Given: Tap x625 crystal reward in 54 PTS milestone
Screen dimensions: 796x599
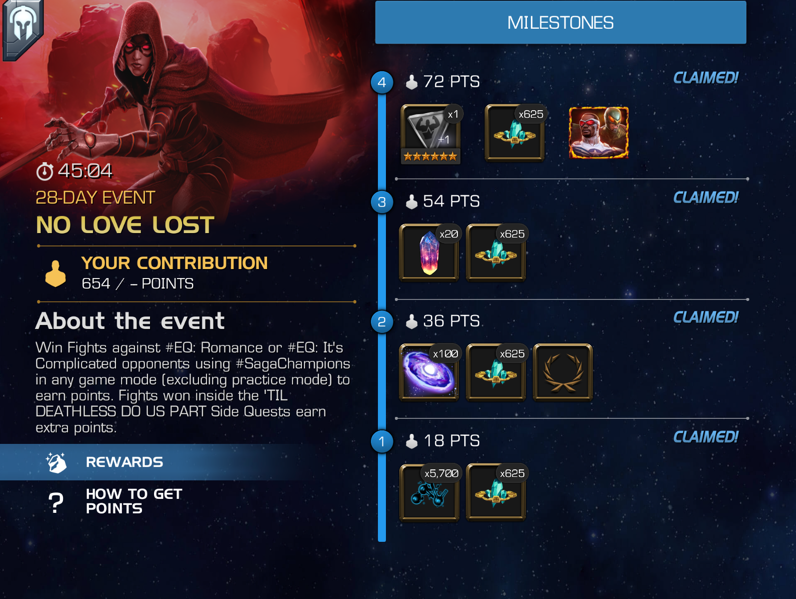Looking at the screenshot, I should 496,252.
